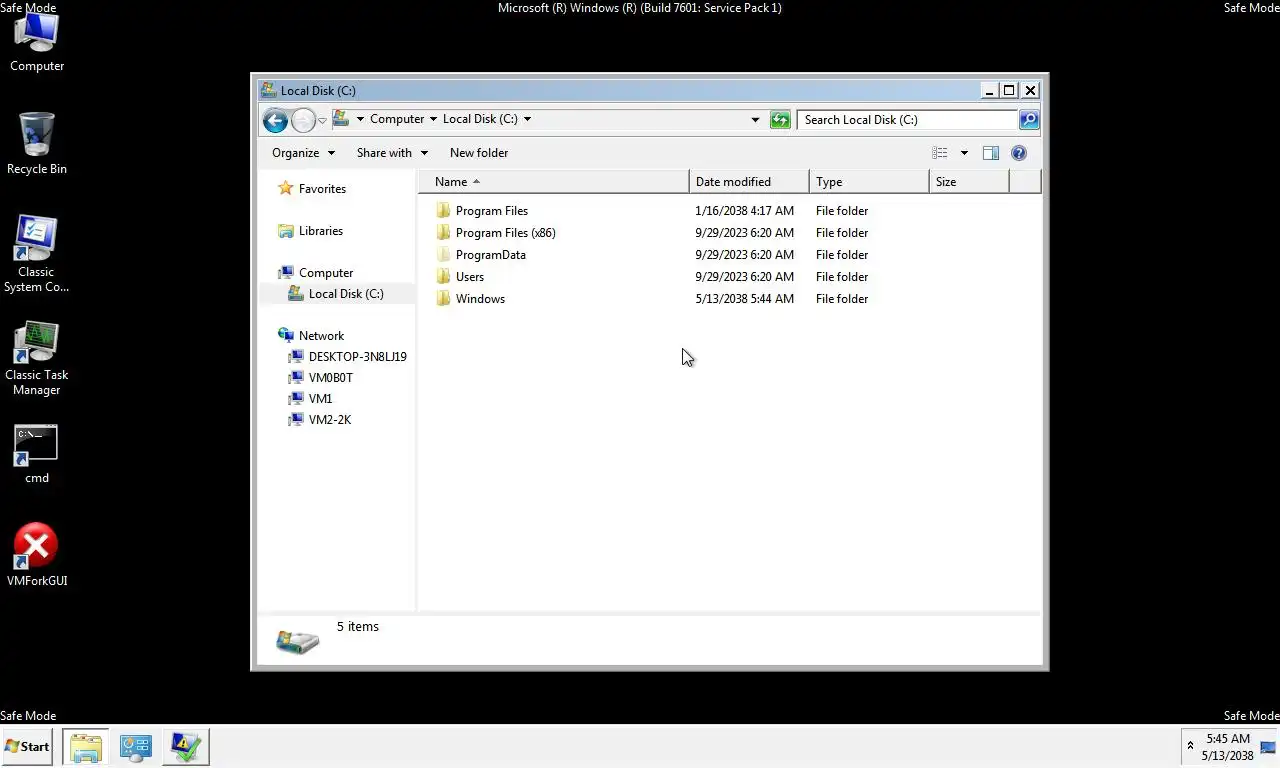Click the Explorer Forward arrow button
Viewport: 1280px width, 768px height.
[303, 120]
